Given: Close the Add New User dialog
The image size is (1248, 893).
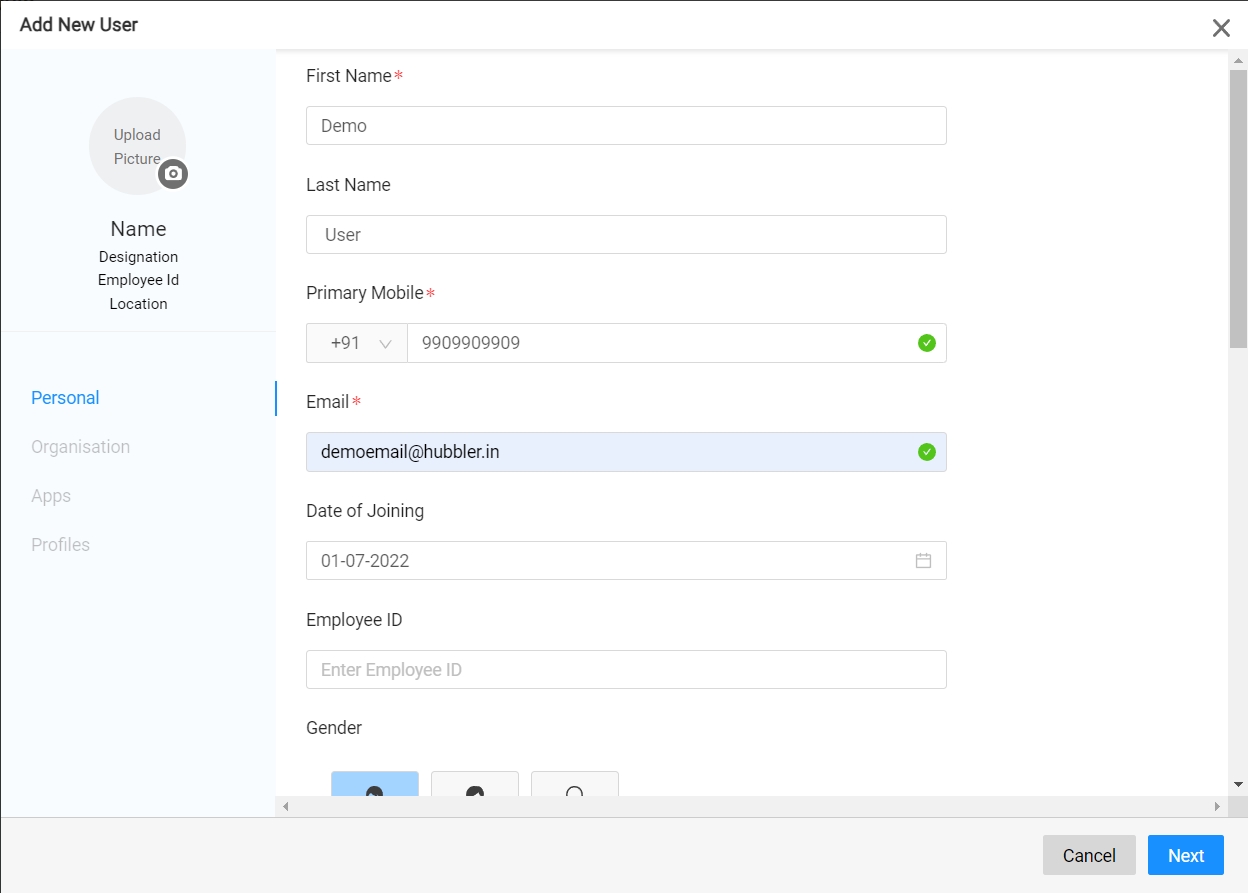Looking at the screenshot, I should point(1221,28).
